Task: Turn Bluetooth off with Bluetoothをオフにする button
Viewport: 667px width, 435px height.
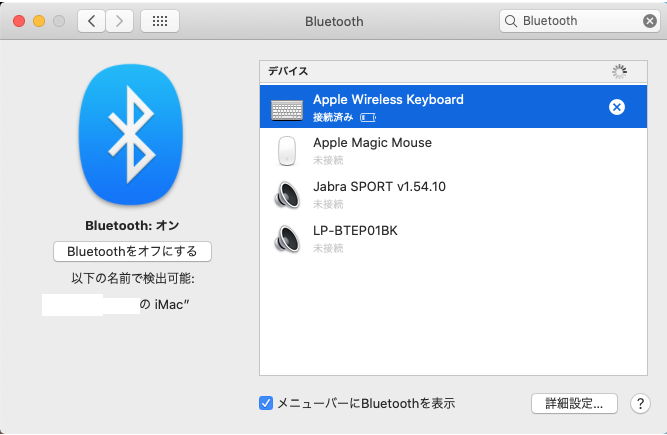Action: click(132, 251)
